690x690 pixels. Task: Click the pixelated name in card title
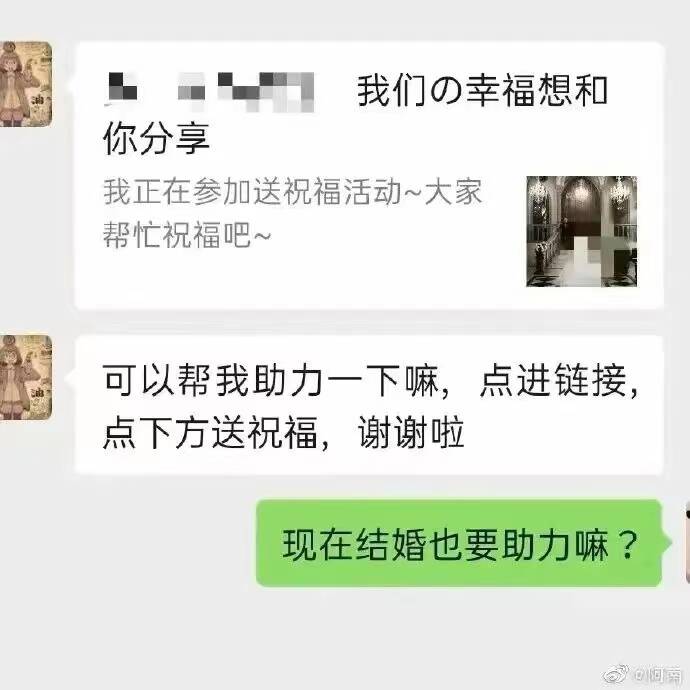pyautogui.click(x=209, y=92)
